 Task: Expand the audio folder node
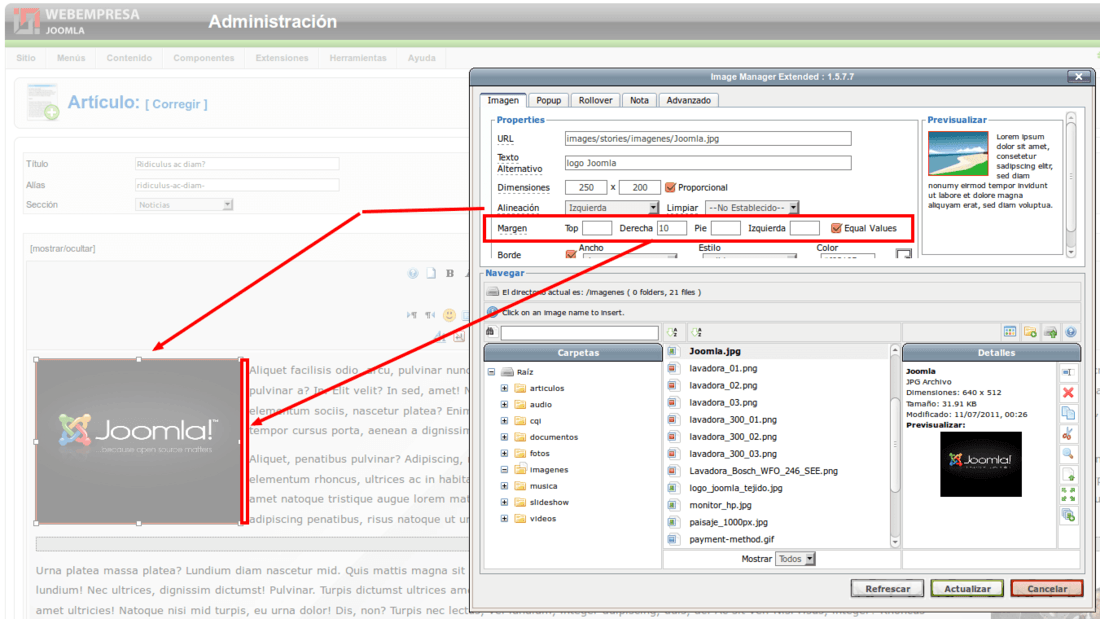pos(504,404)
